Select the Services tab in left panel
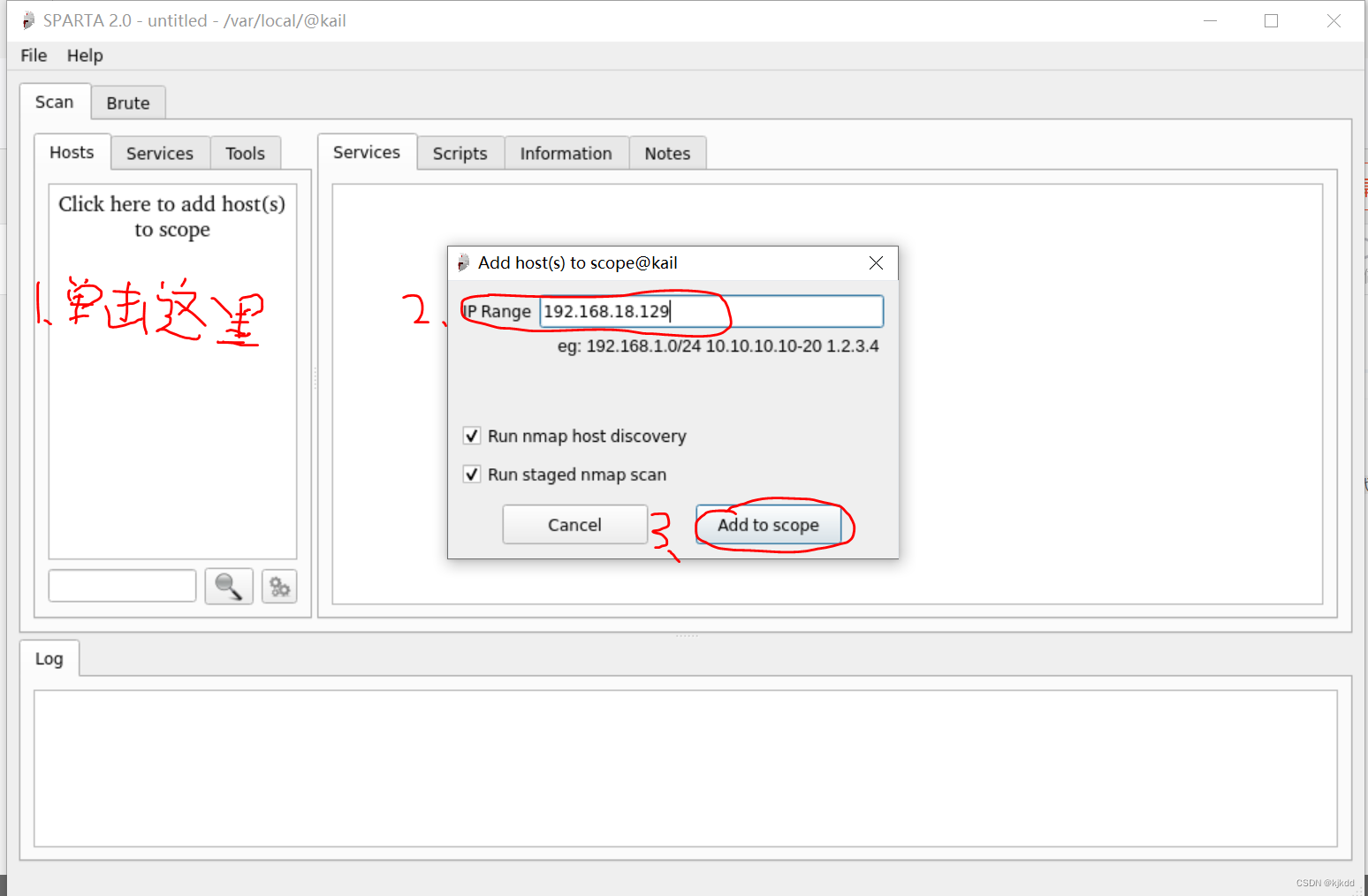The height and width of the screenshot is (896, 1368). click(160, 153)
